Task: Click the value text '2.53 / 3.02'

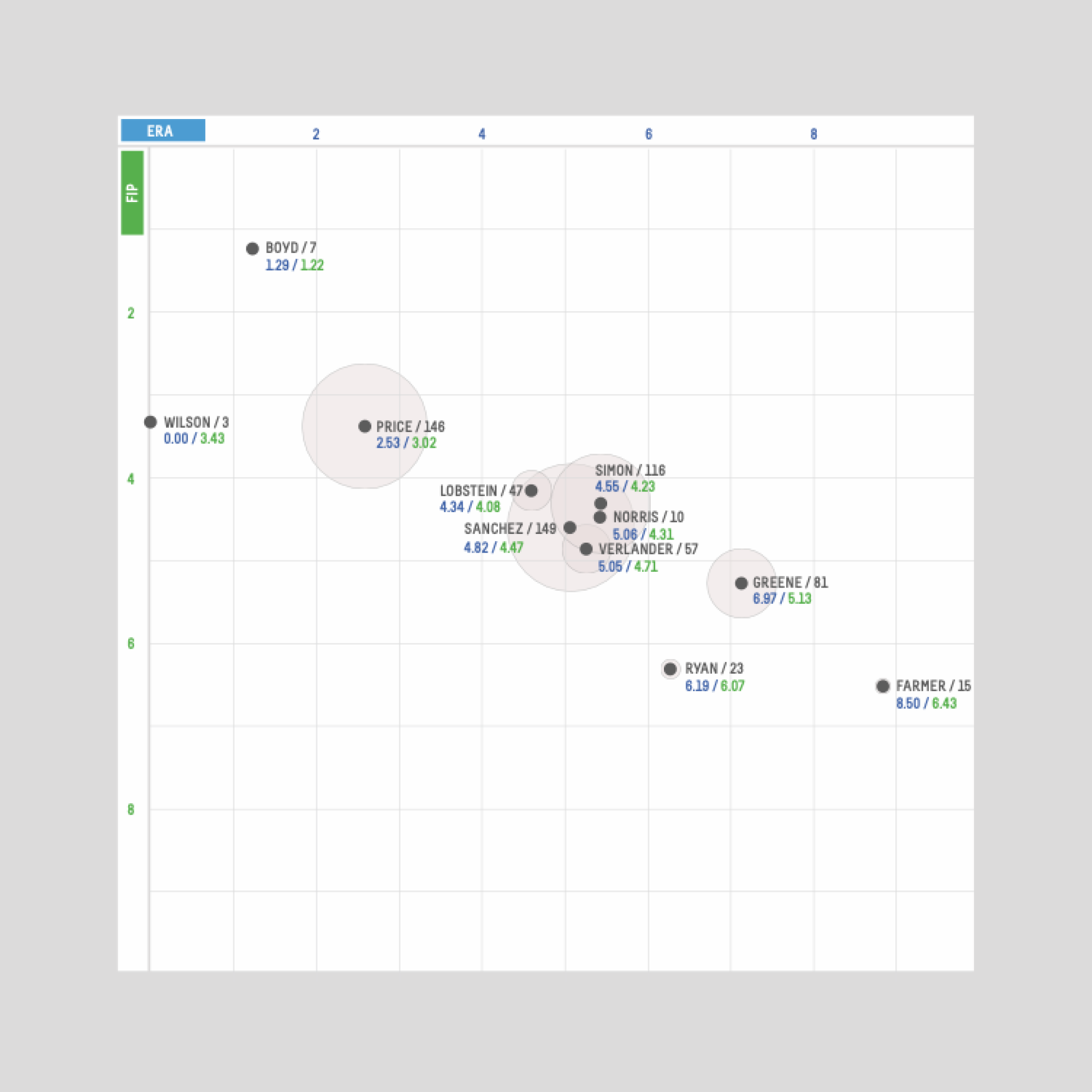Action: pos(406,443)
